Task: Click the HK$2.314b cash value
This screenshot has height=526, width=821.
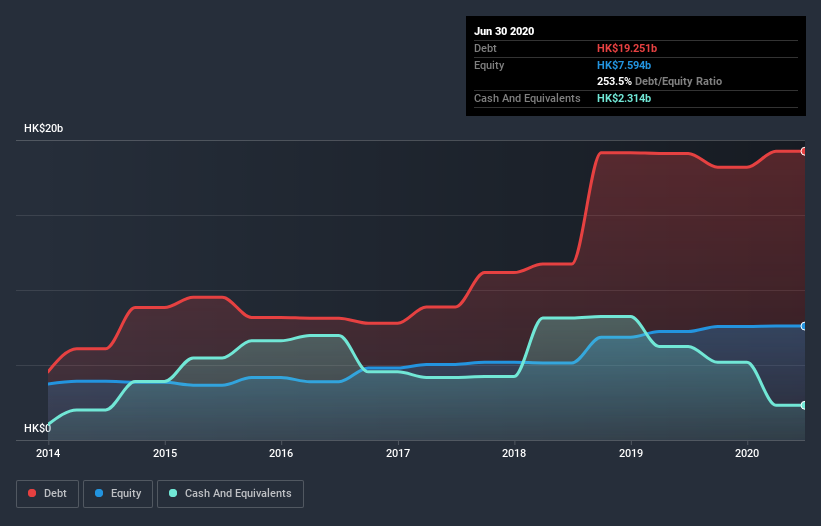Action: 624,98
